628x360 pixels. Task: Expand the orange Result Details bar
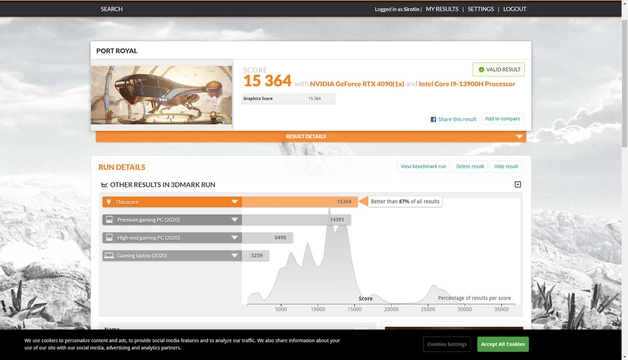[x=311, y=137]
